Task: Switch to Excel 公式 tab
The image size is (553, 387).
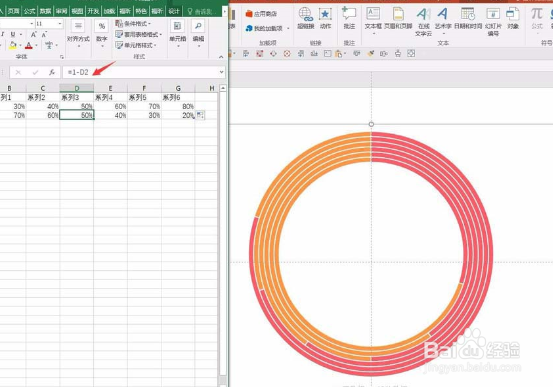Action: [x=29, y=11]
